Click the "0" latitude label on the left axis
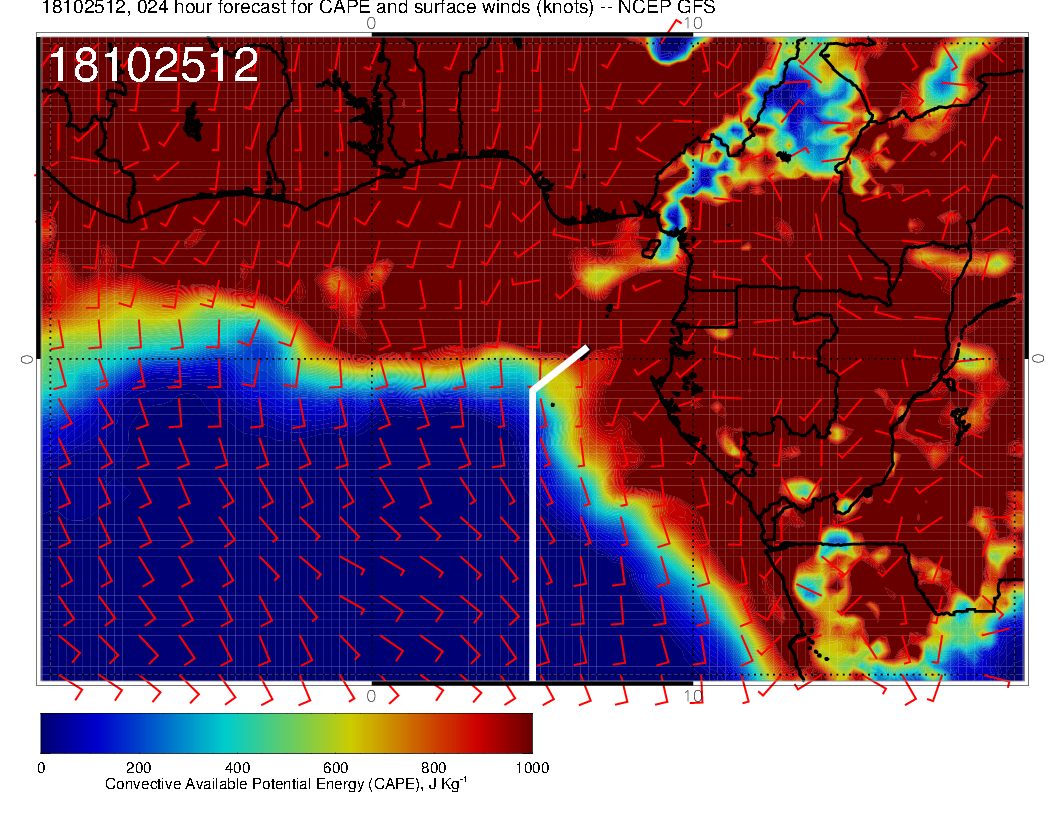 (27, 358)
